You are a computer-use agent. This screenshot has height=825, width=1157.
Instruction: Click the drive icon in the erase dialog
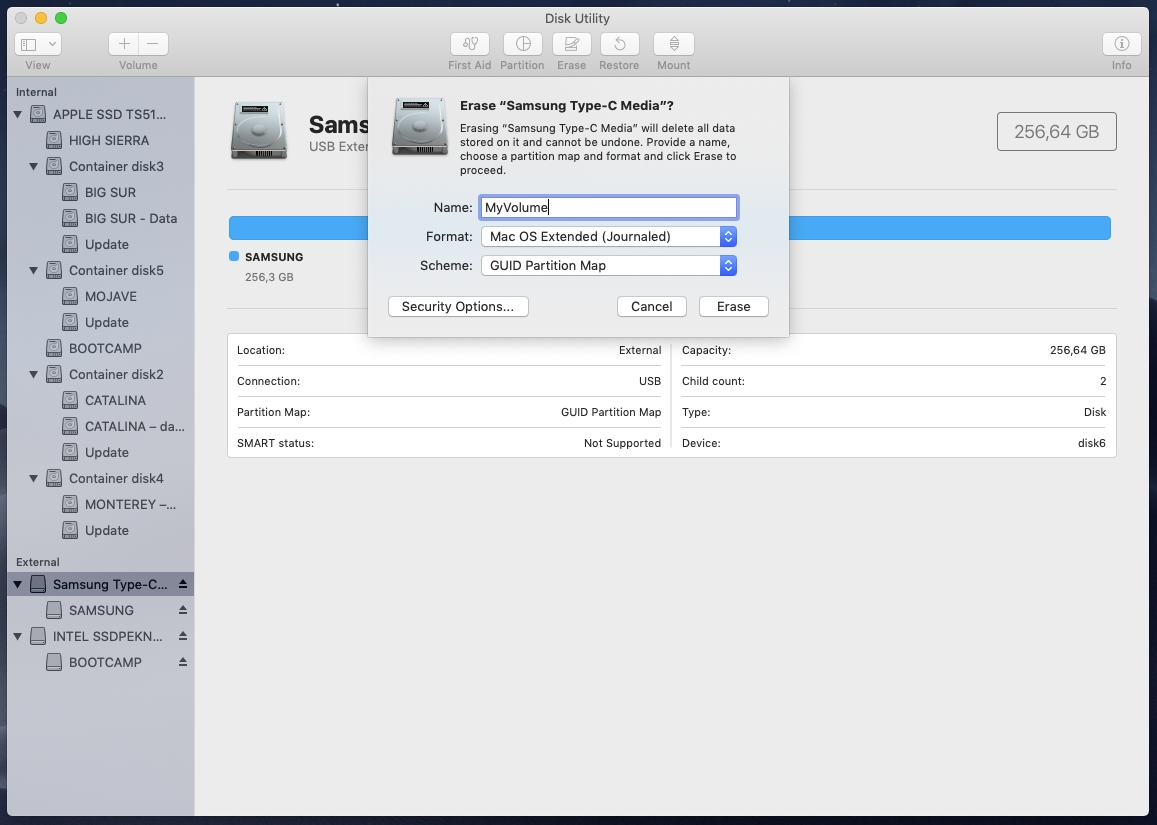click(x=420, y=126)
